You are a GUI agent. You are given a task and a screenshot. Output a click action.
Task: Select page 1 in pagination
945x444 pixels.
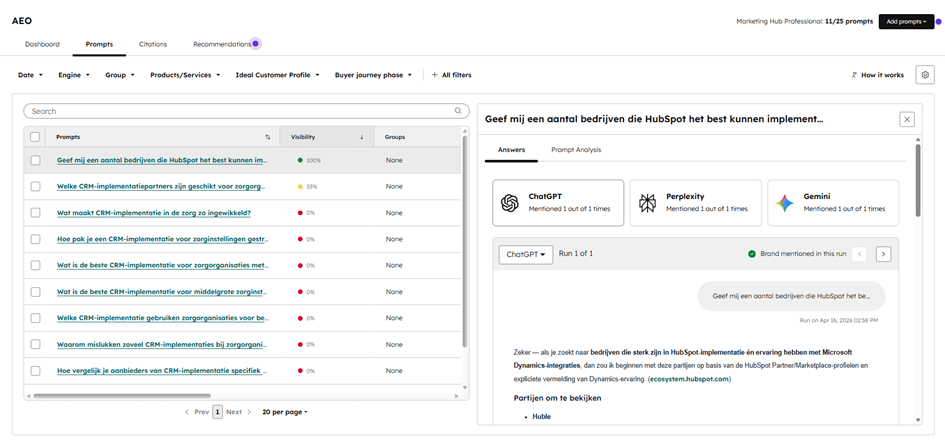coord(218,412)
